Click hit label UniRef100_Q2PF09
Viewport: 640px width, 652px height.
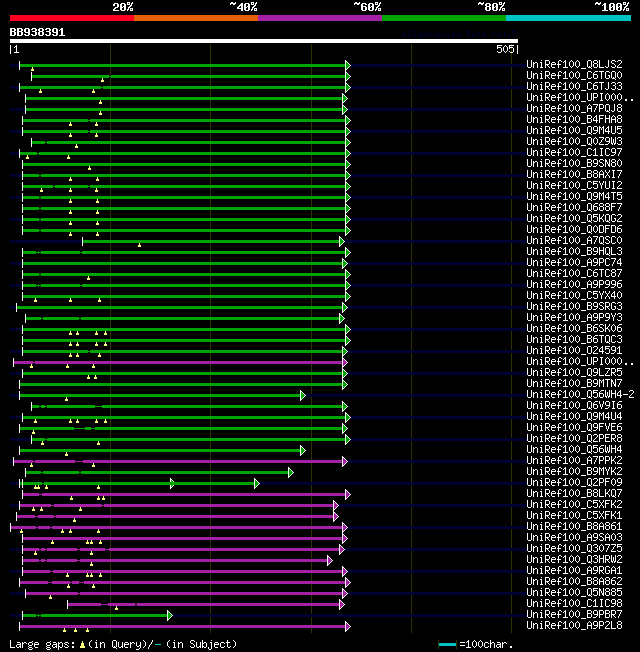point(574,482)
